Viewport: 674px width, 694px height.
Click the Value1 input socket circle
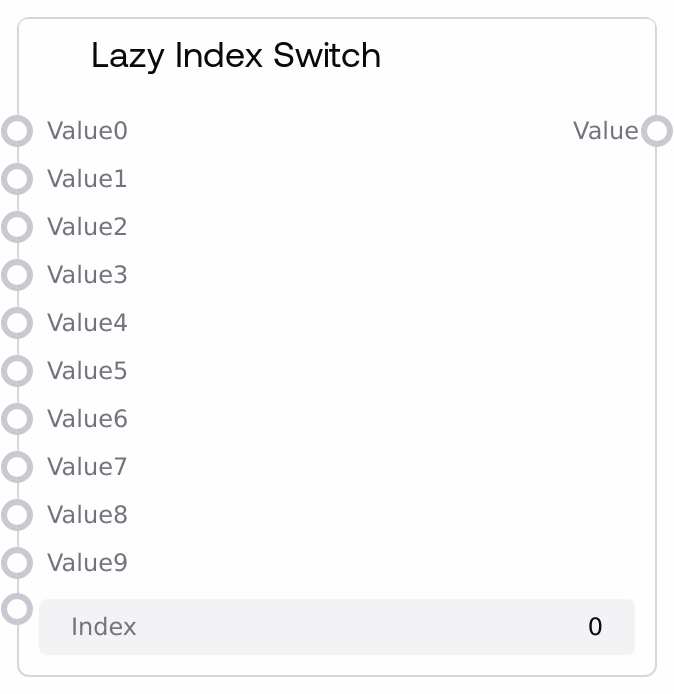point(17,179)
